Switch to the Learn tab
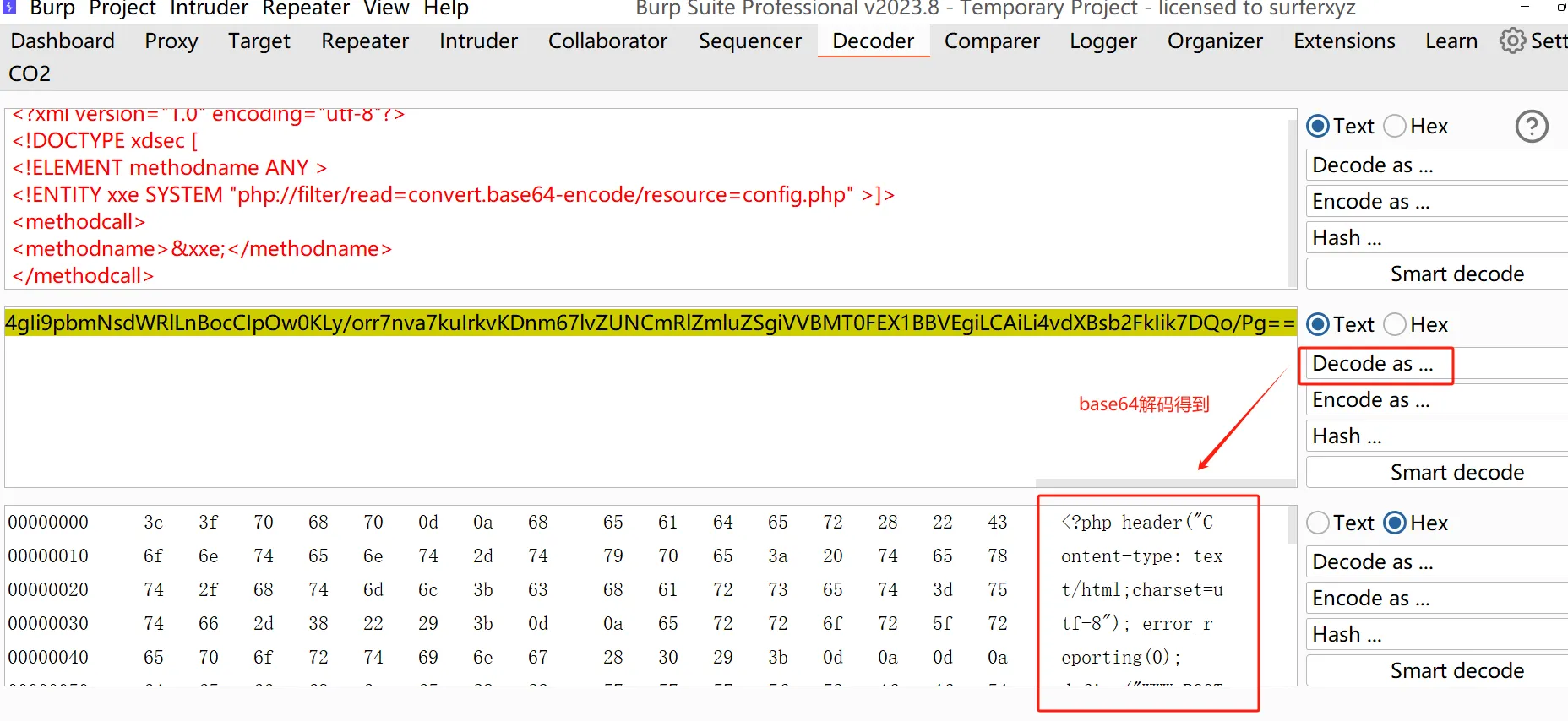This screenshot has height=721, width=1568. pyautogui.click(x=1451, y=41)
